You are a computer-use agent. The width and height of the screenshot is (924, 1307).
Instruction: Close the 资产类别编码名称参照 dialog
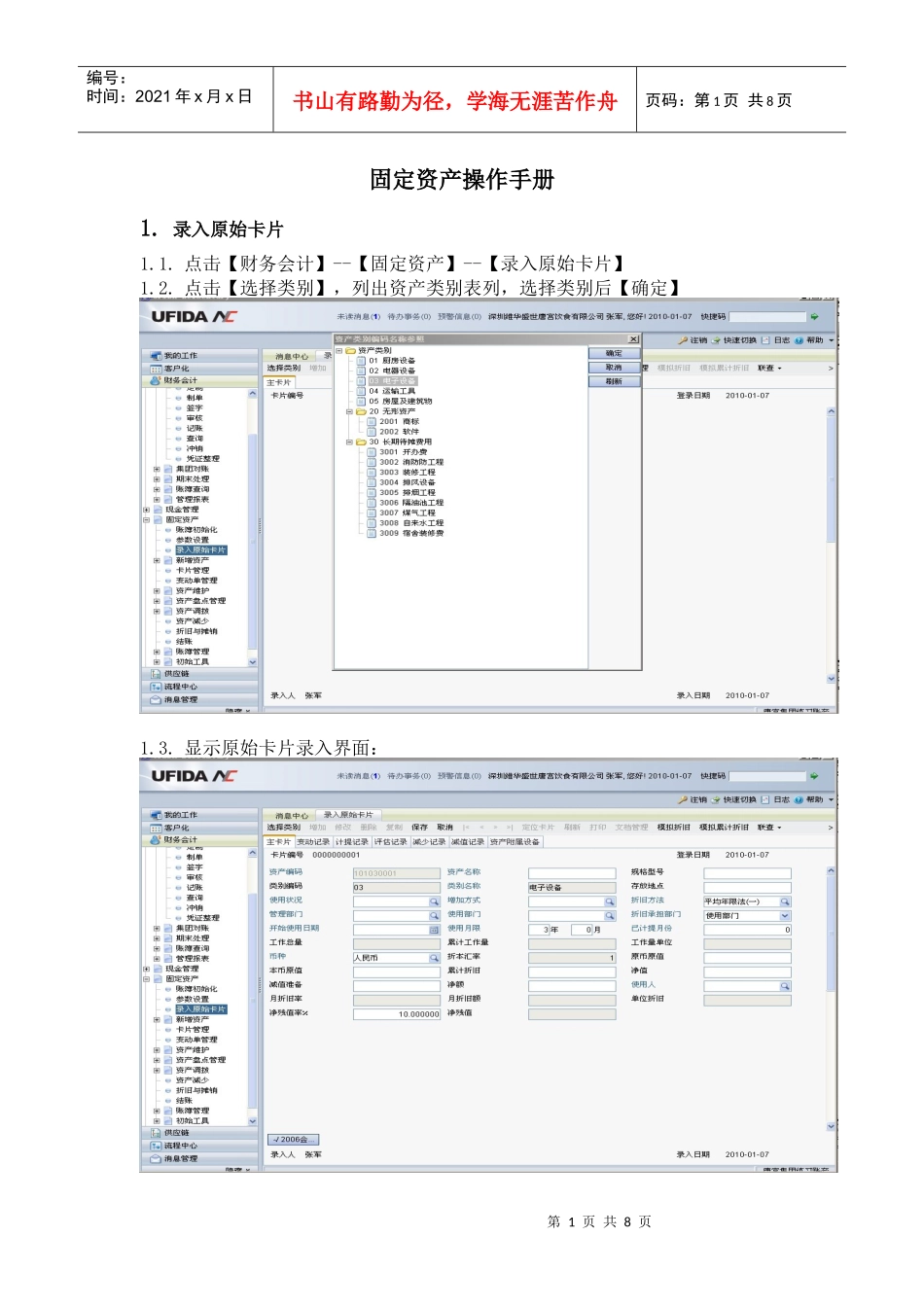coord(633,339)
